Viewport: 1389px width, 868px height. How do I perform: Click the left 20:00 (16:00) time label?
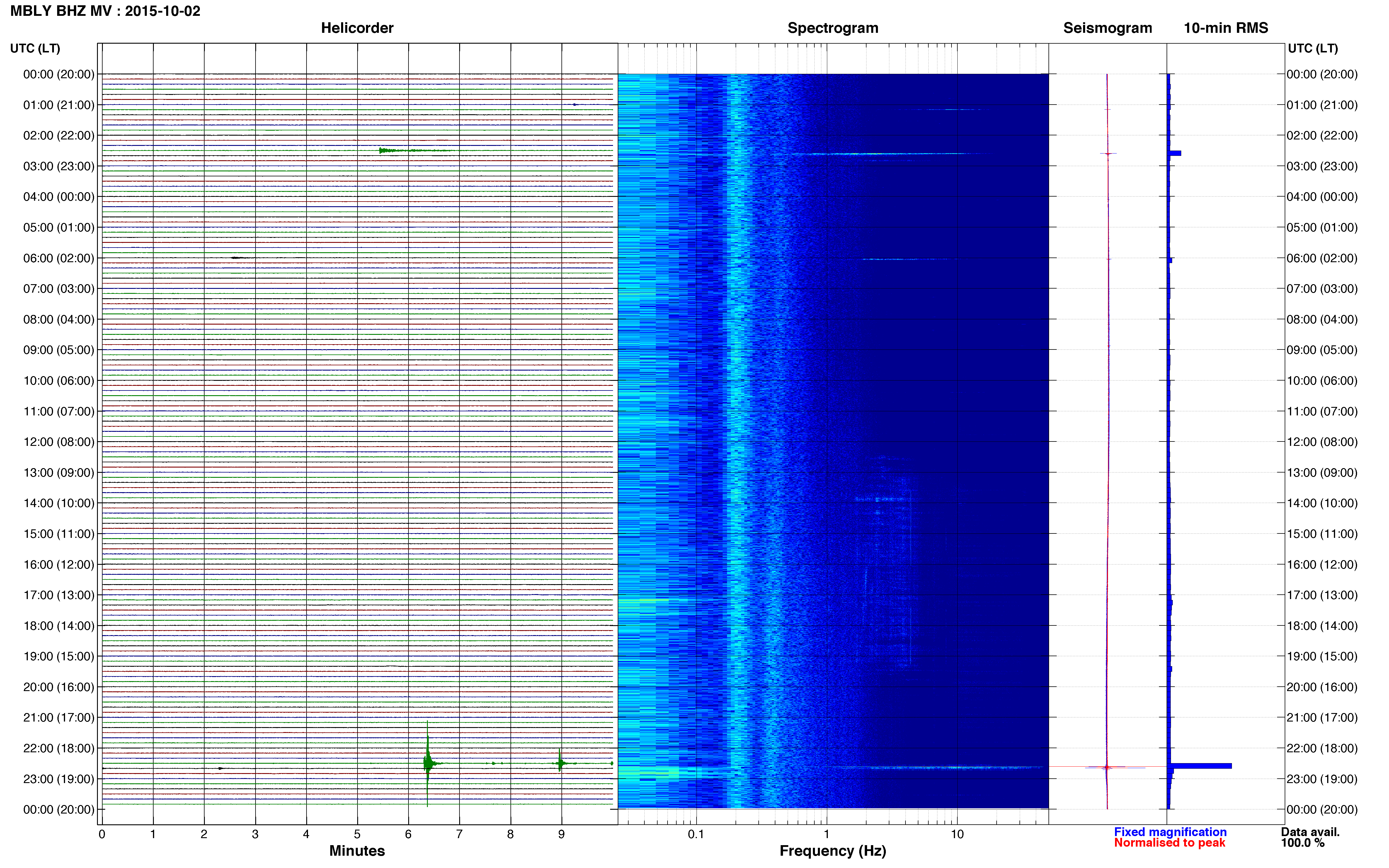(59, 687)
